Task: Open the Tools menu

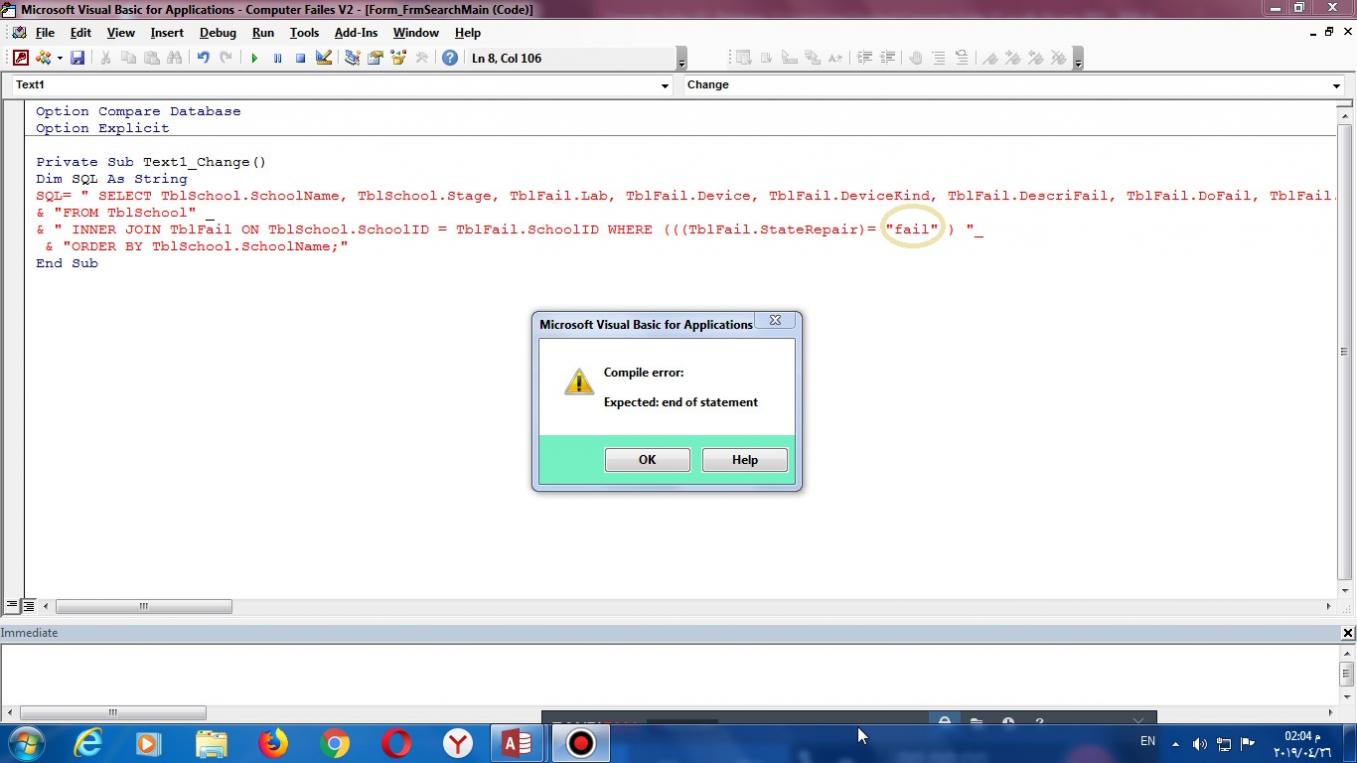Action: pos(304,32)
